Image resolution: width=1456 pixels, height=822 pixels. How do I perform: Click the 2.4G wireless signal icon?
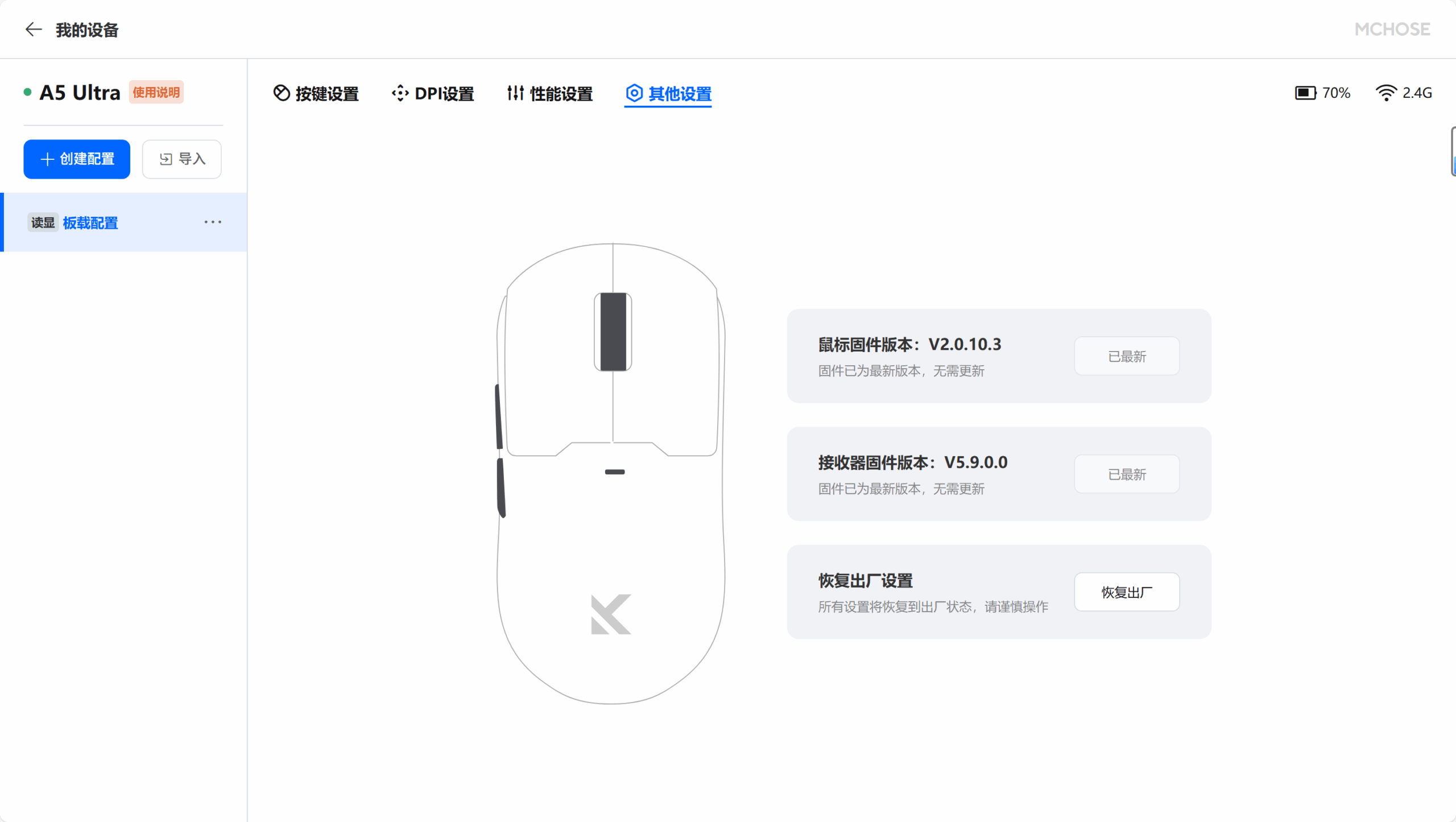(1386, 93)
